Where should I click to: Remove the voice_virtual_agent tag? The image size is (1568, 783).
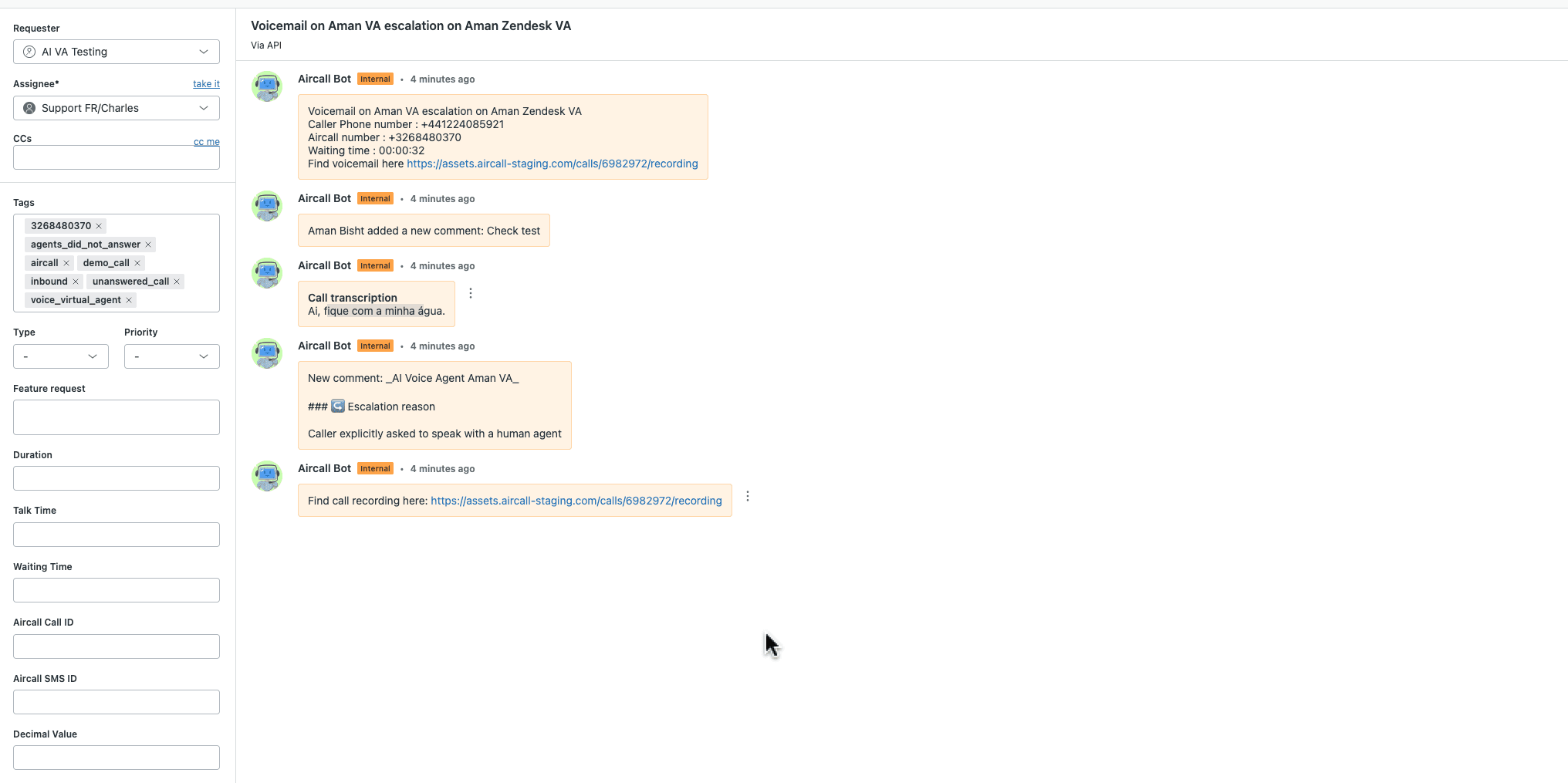[x=129, y=300]
